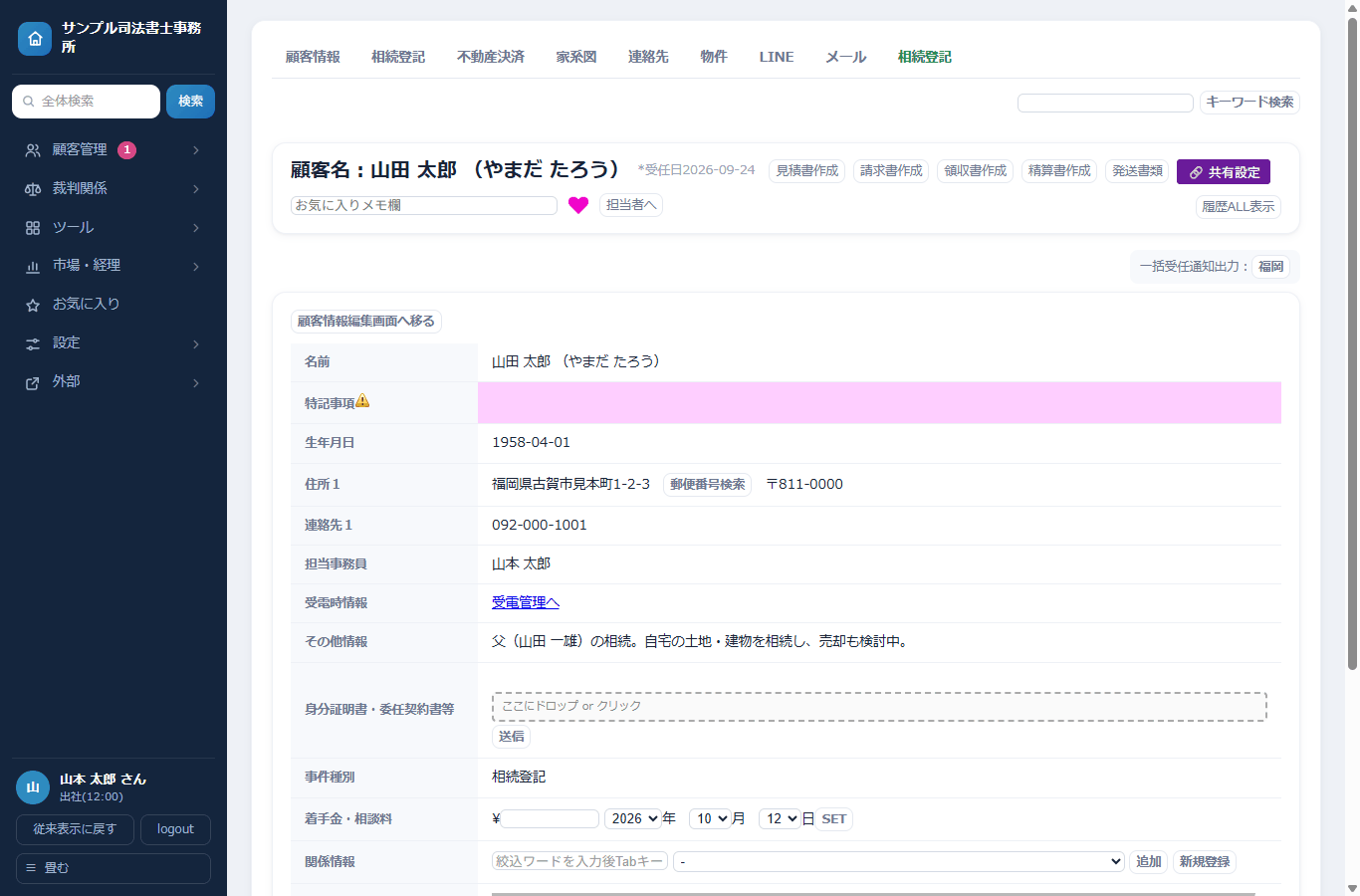The height and width of the screenshot is (896, 1360).
Task: Expand the 裁判関係 menu chevron
Action: coord(196,189)
